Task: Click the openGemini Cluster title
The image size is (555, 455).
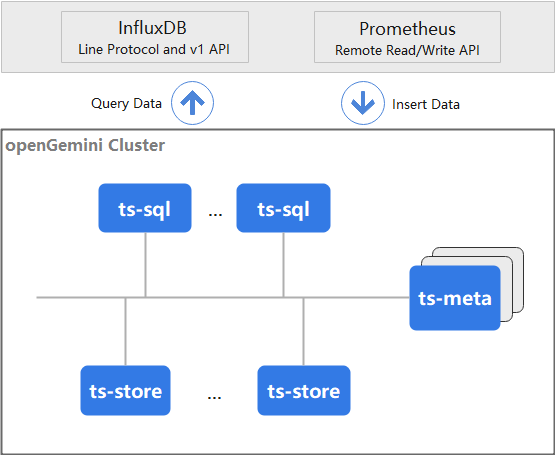Action: click(x=85, y=146)
